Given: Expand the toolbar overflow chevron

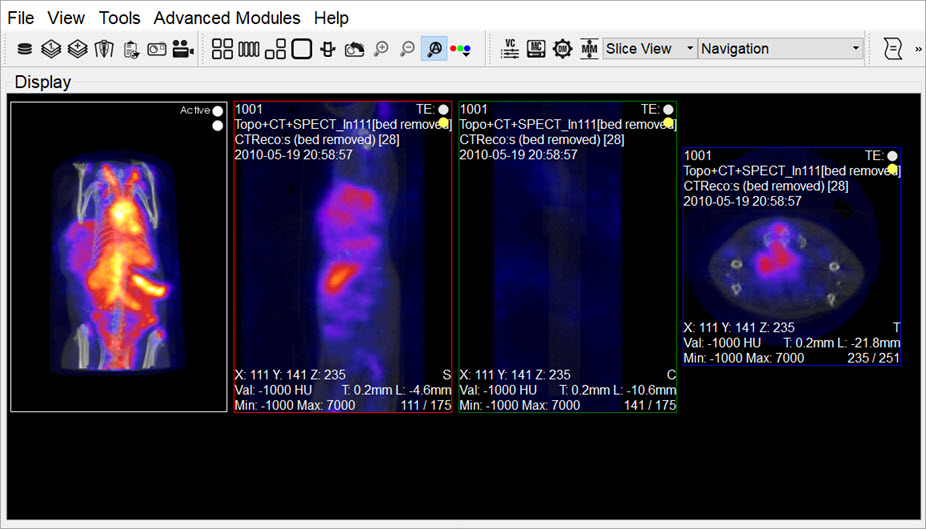Looking at the screenshot, I should 918,49.
